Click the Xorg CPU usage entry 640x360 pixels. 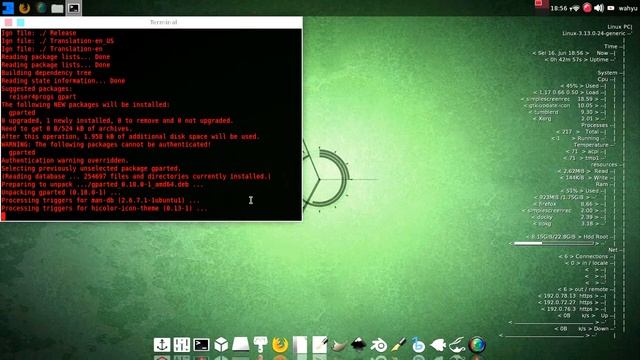click(x=565, y=119)
